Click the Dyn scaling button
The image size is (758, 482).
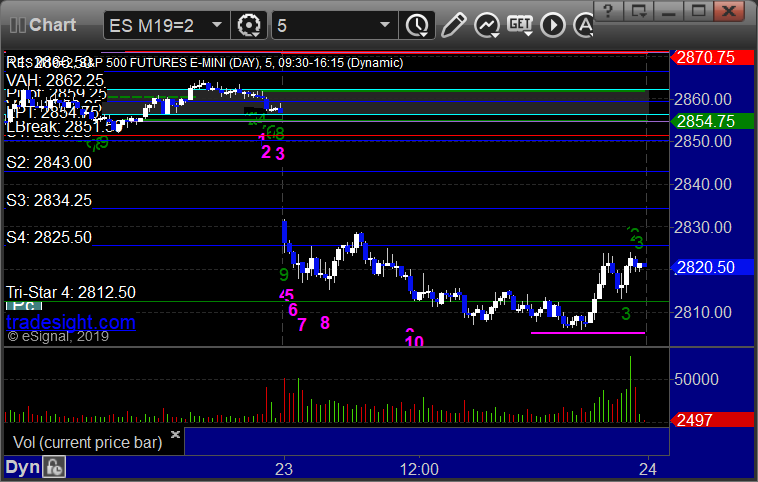click(22, 467)
